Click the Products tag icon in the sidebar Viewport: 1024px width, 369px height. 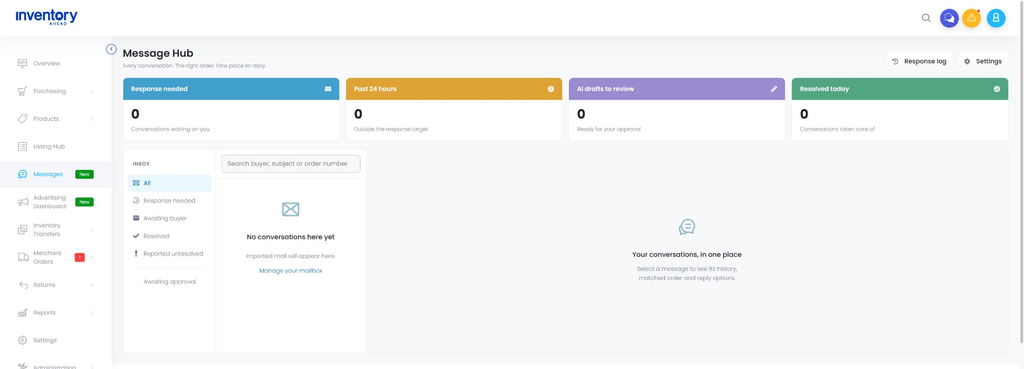[x=23, y=119]
